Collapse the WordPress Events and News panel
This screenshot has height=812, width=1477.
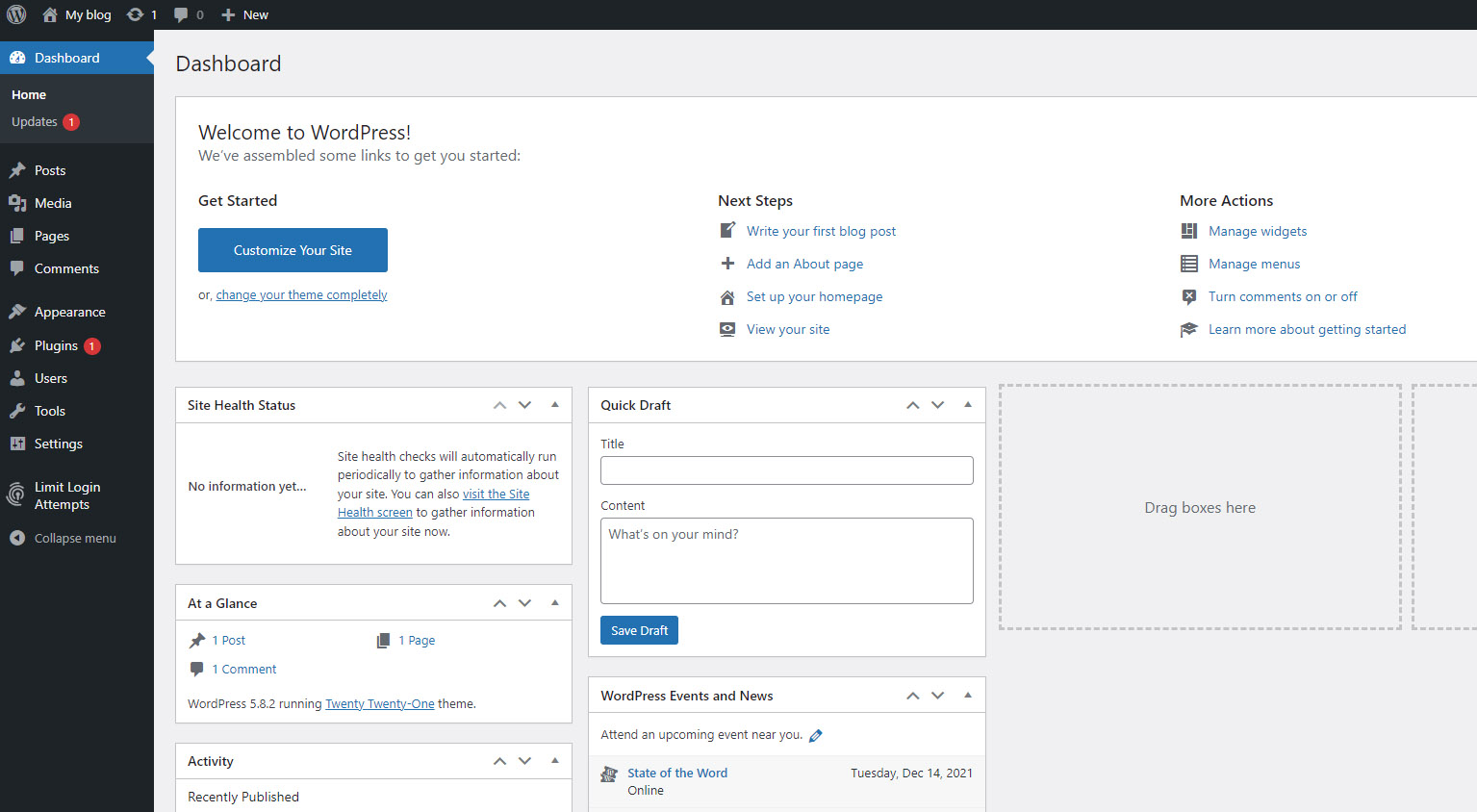tap(968, 696)
